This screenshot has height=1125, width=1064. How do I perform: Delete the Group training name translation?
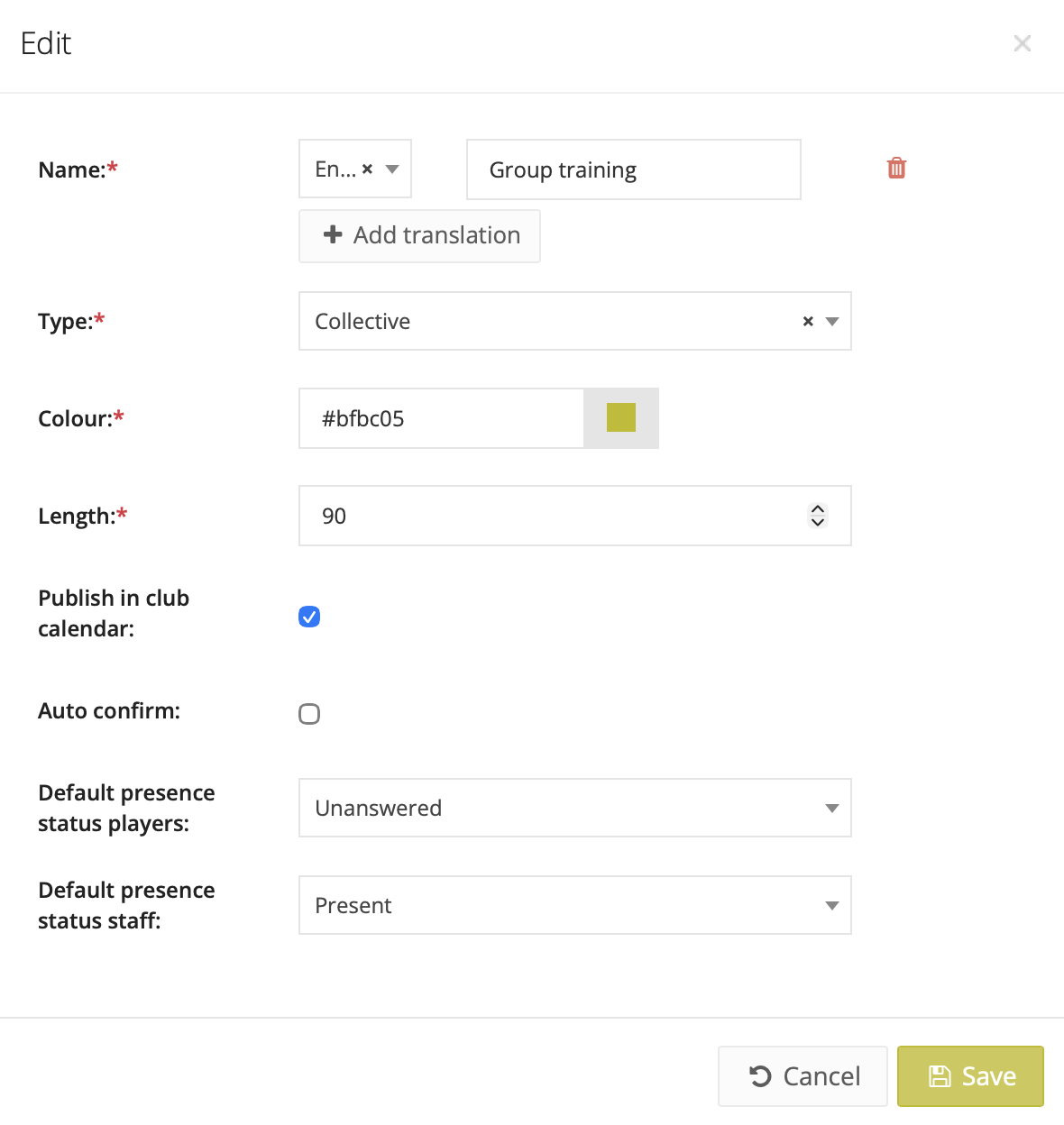[x=896, y=169]
